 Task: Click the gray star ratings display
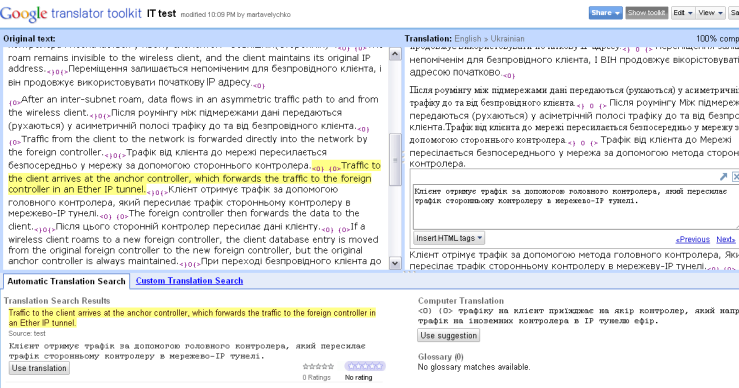(x=318, y=366)
